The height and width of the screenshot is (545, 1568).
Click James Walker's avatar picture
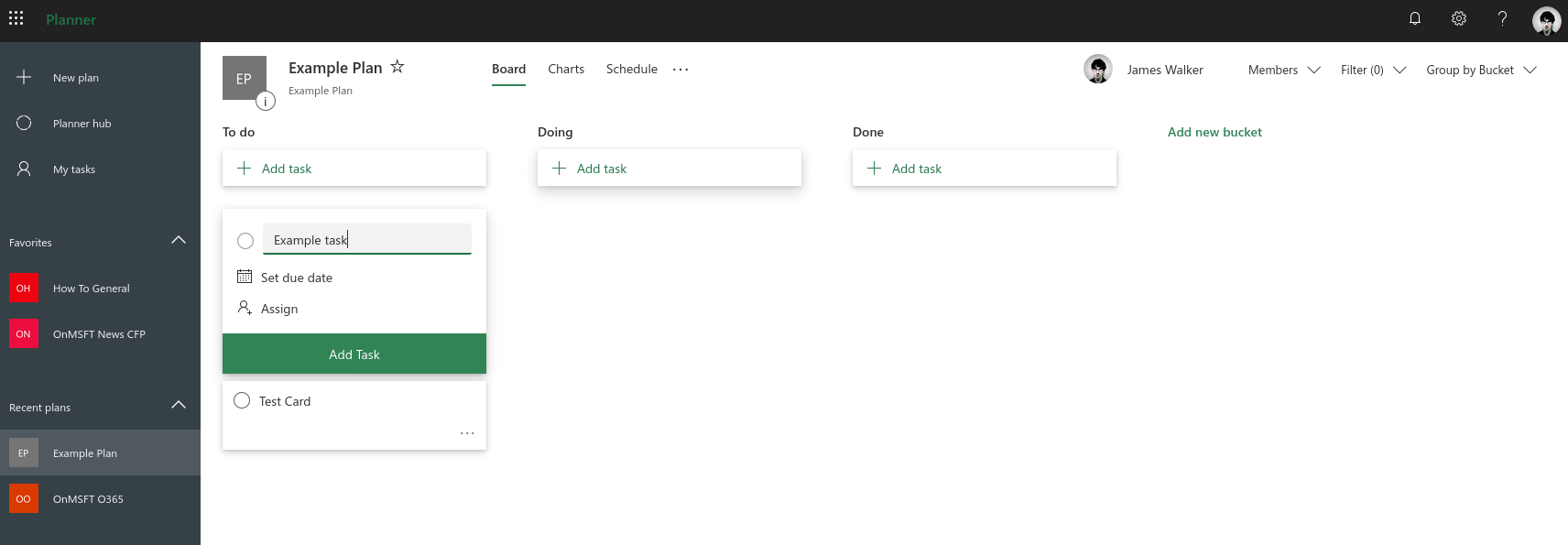tap(1098, 69)
